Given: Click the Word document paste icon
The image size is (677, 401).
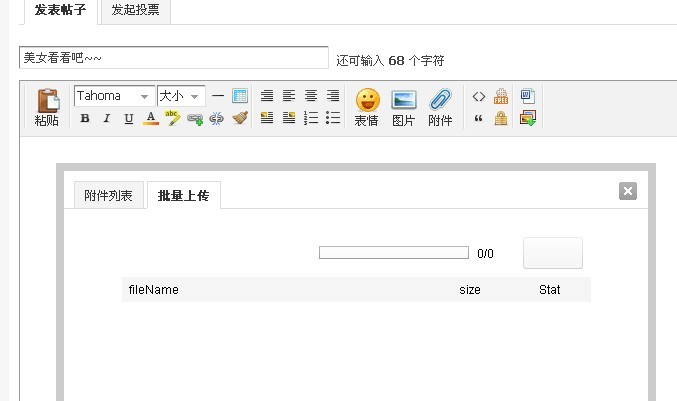Looking at the screenshot, I should tap(528, 96).
